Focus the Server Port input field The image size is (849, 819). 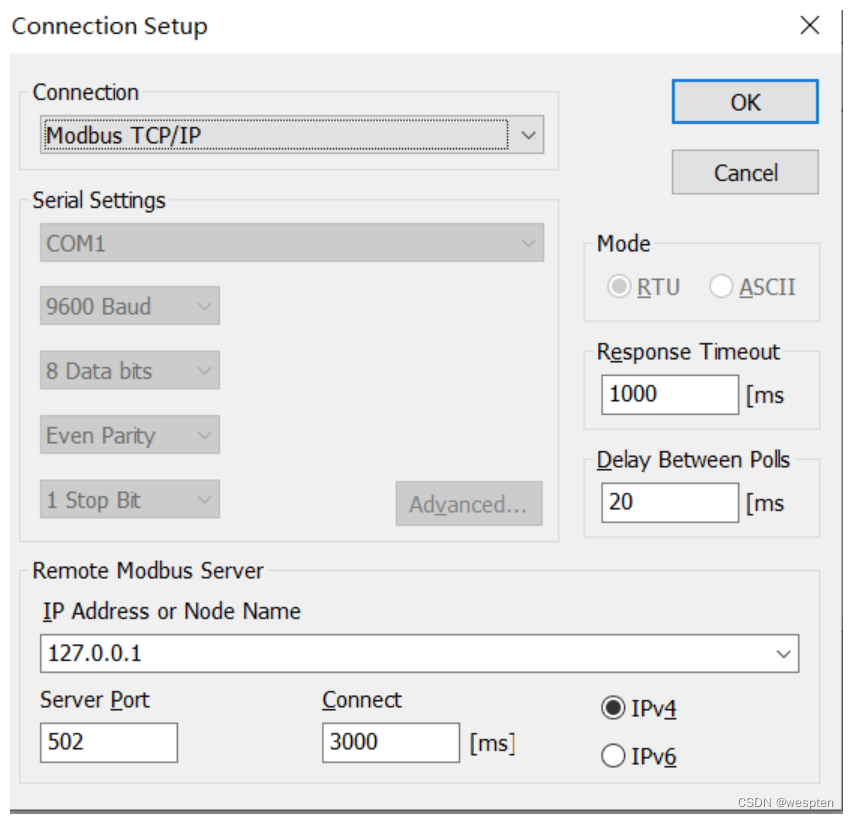[109, 742]
